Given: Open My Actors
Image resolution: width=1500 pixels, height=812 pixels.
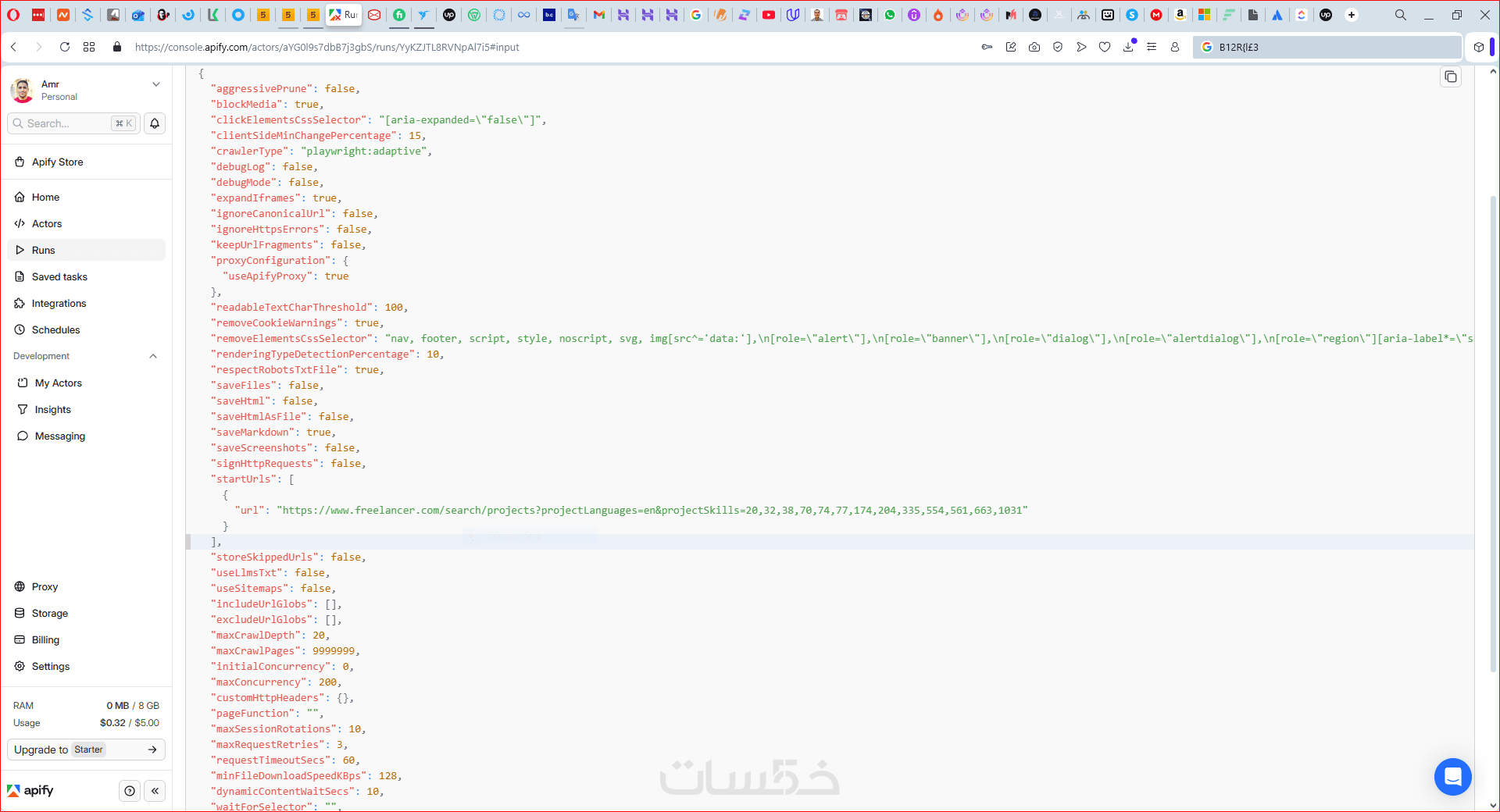Looking at the screenshot, I should tap(86, 383).
